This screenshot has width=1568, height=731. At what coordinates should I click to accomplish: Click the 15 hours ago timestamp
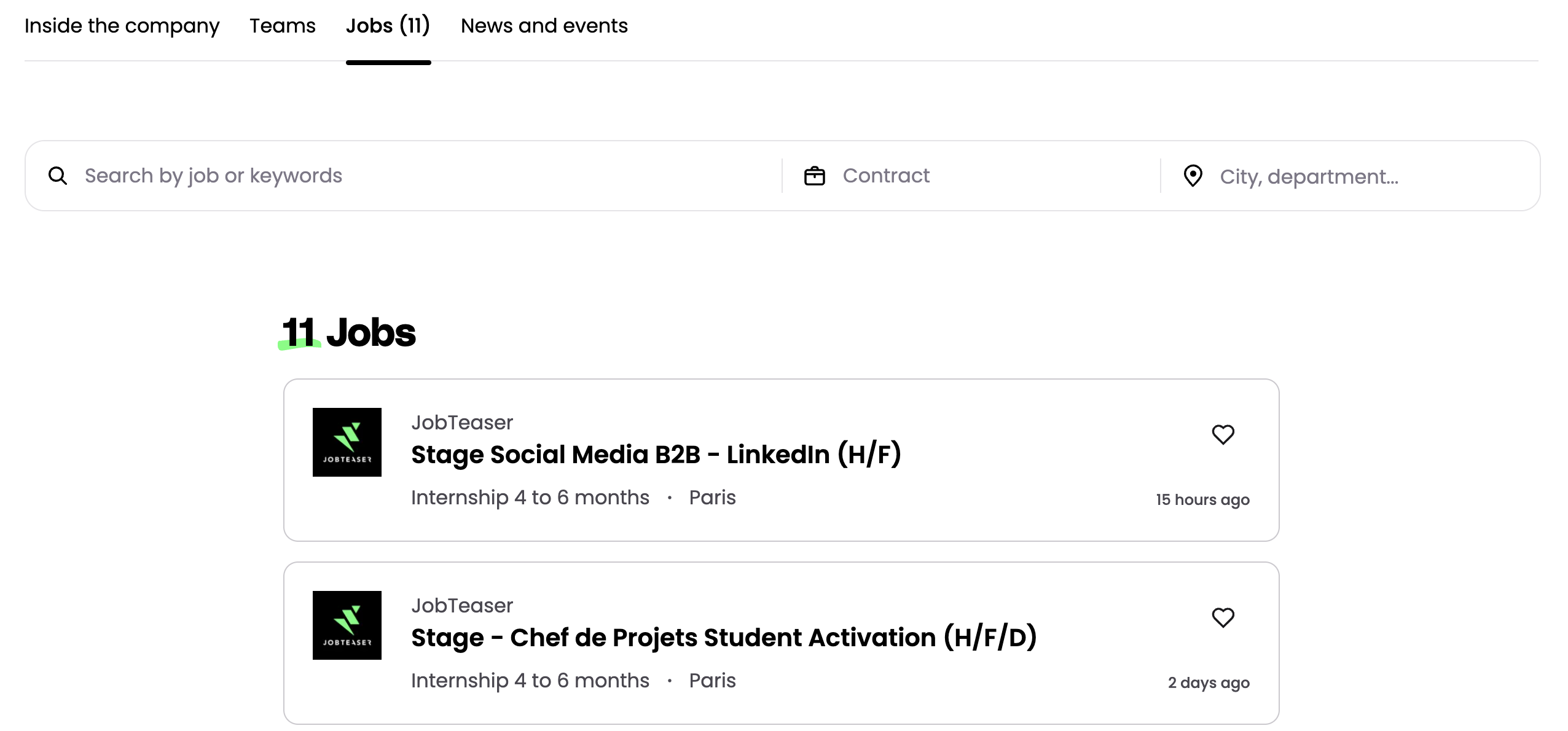point(1202,499)
